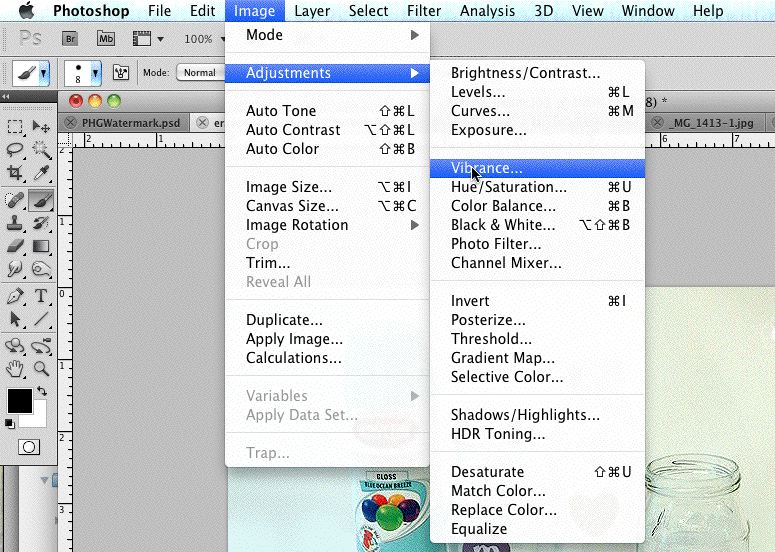Viewport: 775px width, 552px height.
Task: Open the Window menu
Action: point(647,11)
